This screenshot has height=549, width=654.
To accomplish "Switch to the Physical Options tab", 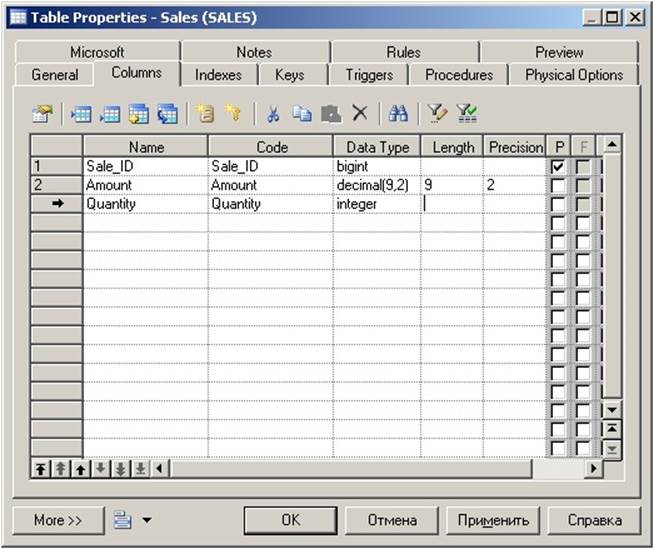I will tap(574, 75).
